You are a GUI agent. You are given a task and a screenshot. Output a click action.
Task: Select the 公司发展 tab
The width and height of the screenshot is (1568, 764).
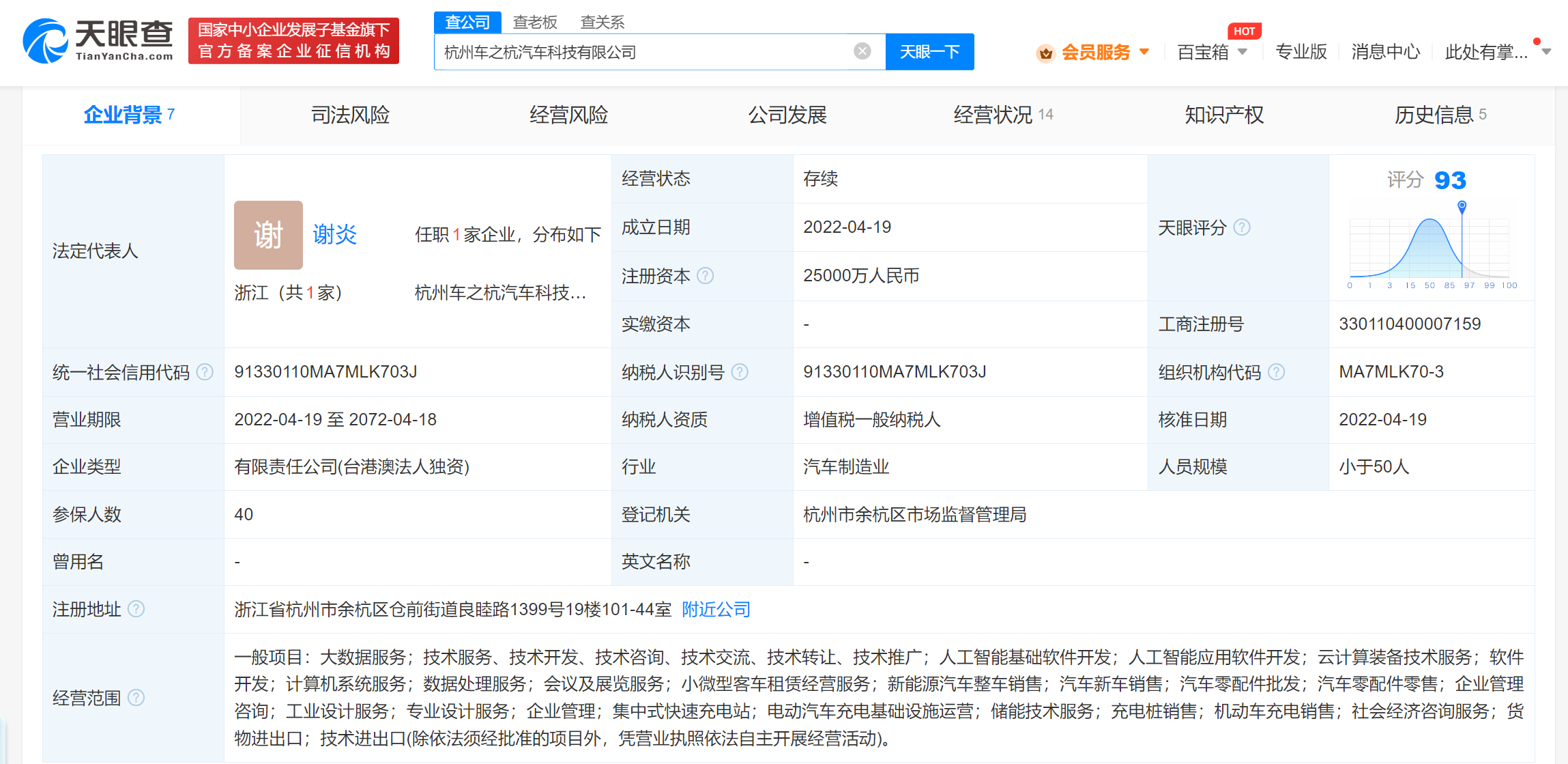point(787,115)
